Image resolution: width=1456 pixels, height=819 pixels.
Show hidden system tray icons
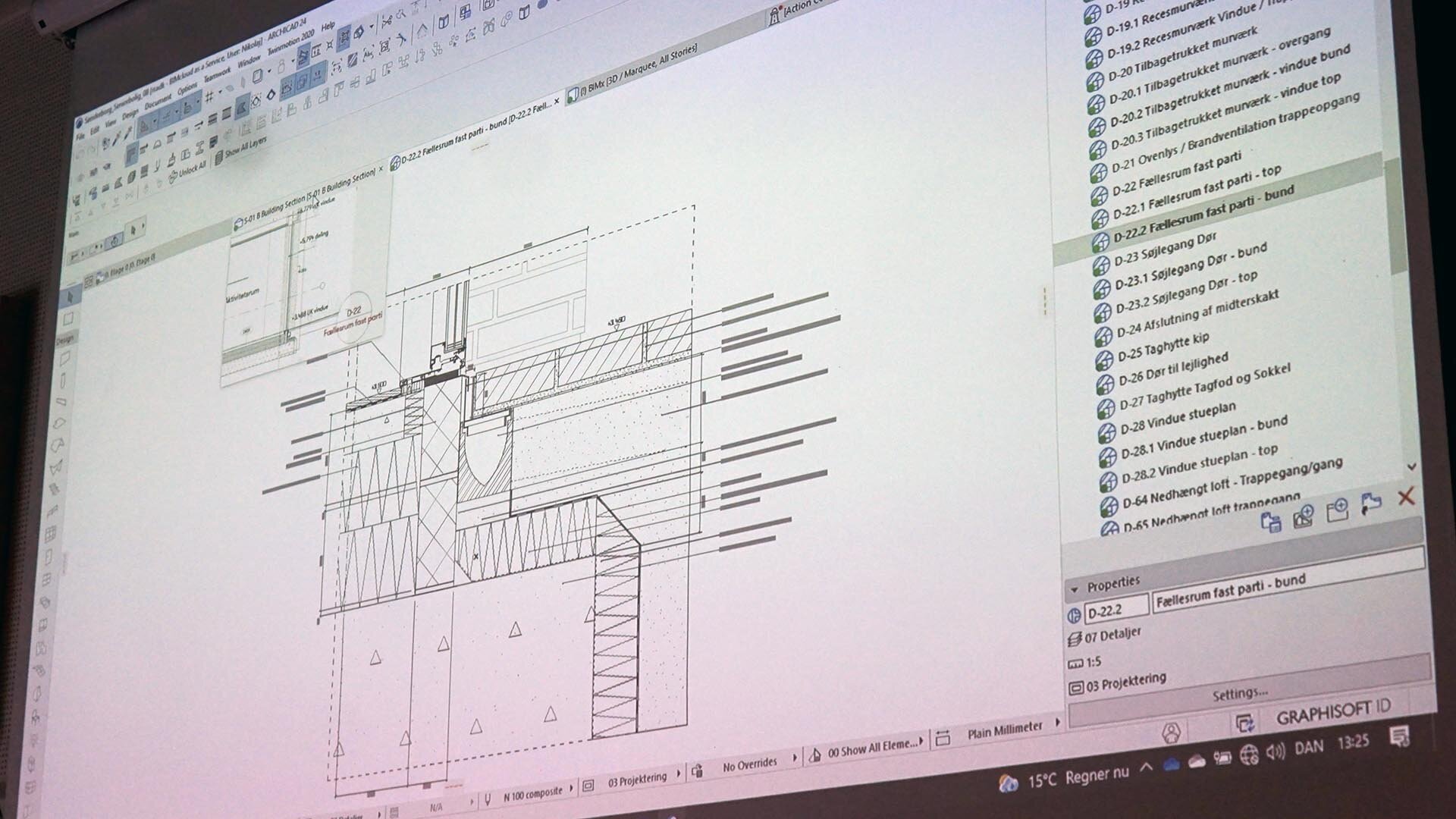(x=1146, y=767)
